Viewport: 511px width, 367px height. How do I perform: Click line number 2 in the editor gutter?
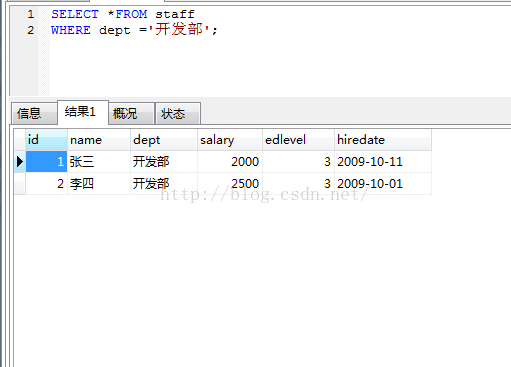click(x=31, y=30)
